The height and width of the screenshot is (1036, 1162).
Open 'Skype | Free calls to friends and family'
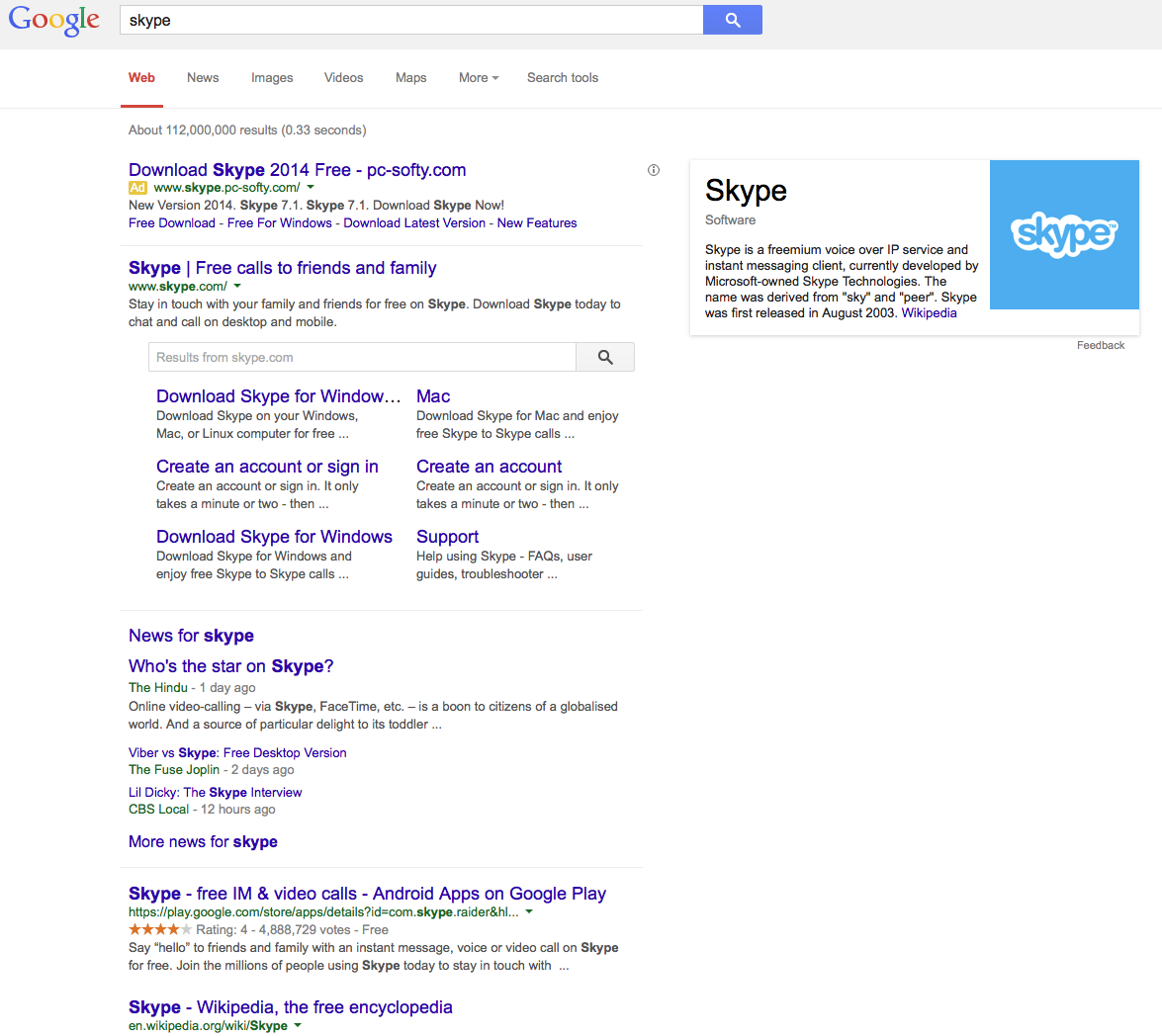point(283,267)
